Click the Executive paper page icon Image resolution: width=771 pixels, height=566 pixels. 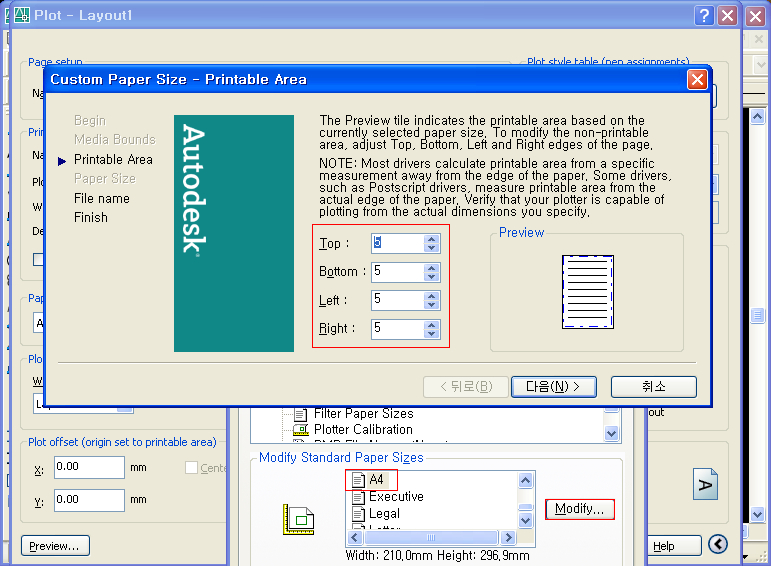[358, 497]
